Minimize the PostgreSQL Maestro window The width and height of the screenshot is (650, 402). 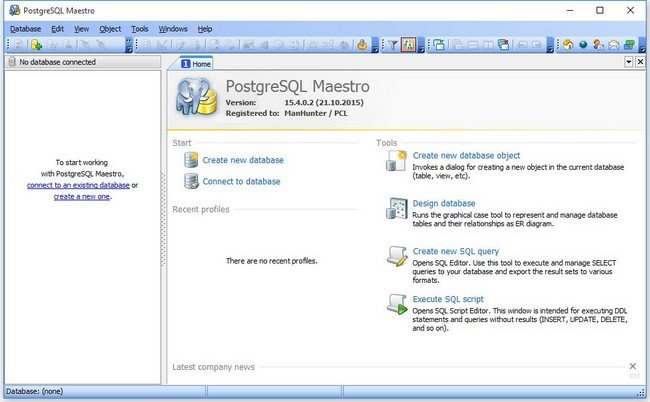pos(570,10)
